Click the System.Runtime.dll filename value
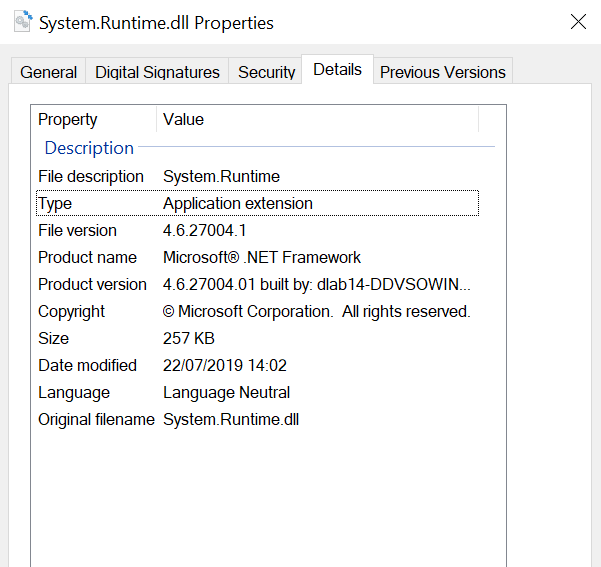This screenshot has height=567, width=601. 231,419
